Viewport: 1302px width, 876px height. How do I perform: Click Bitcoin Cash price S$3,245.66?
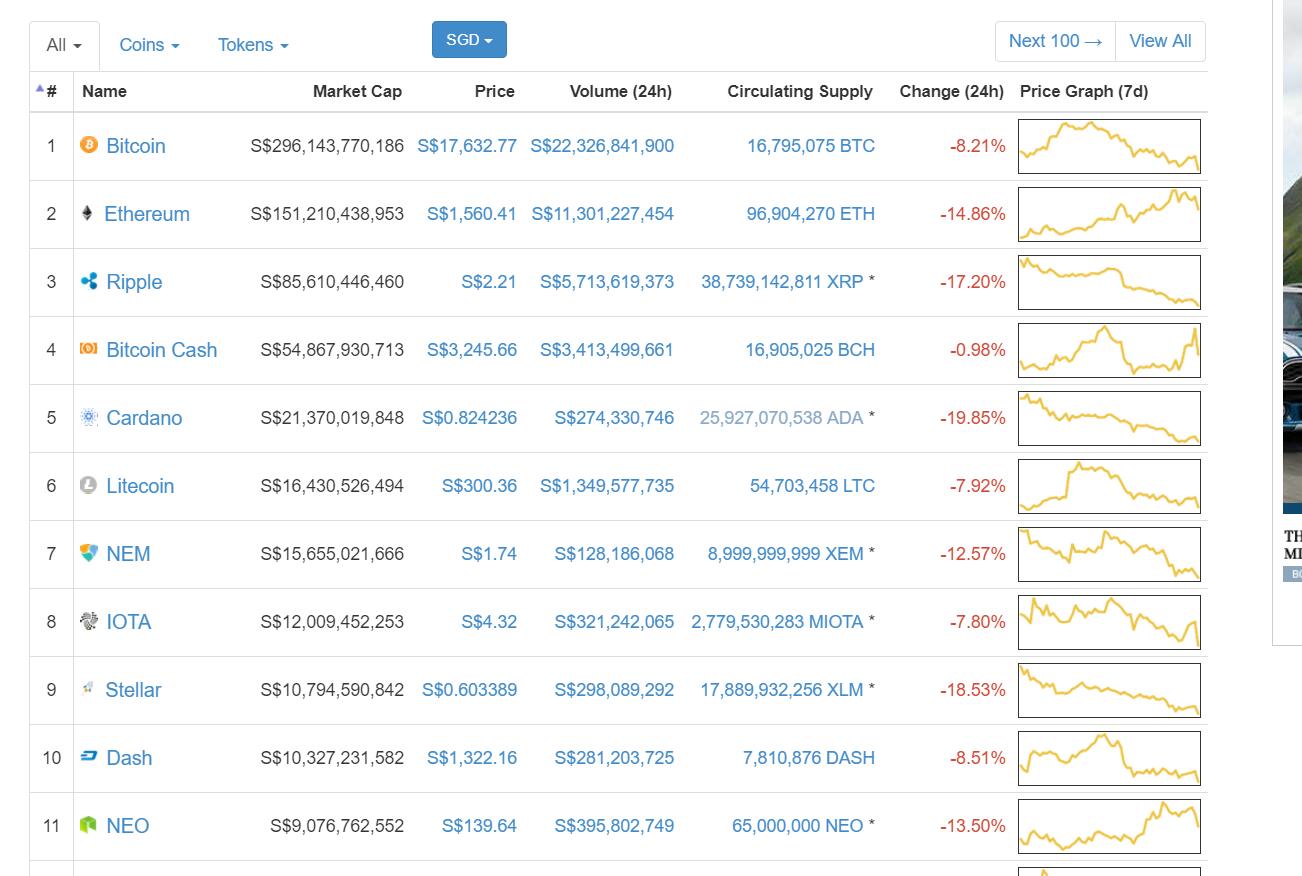tap(472, 350)
